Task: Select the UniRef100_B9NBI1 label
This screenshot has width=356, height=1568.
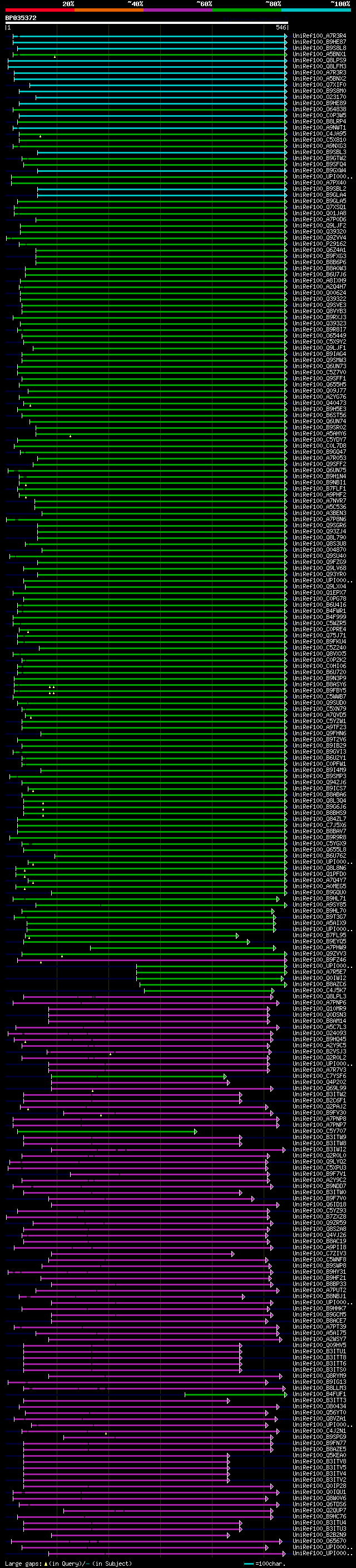Action: pyautogui.click(x=319, y=483)
